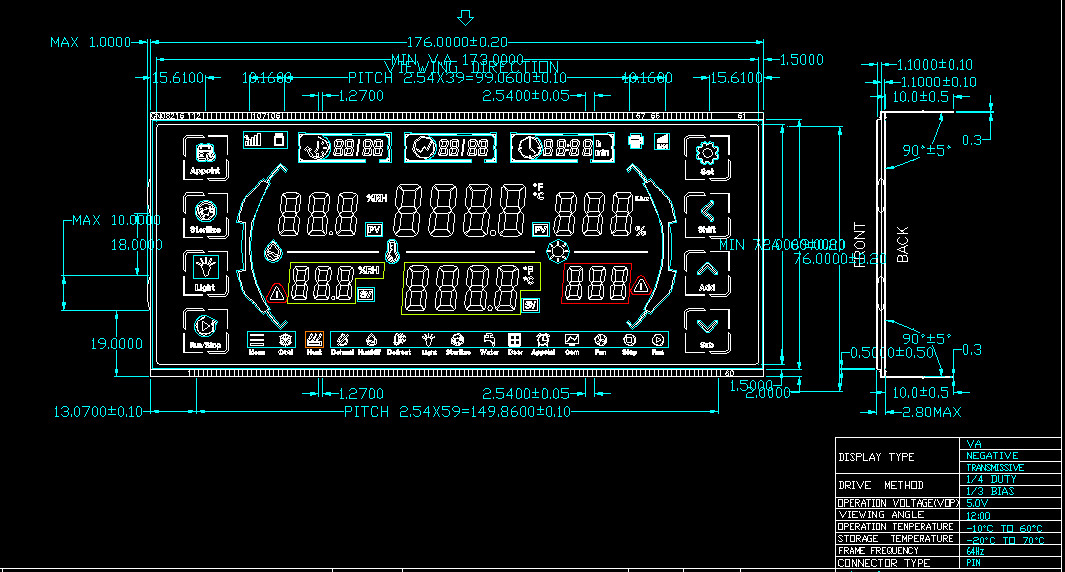Click the Add up-chevron icon

[x=707, y=270]
